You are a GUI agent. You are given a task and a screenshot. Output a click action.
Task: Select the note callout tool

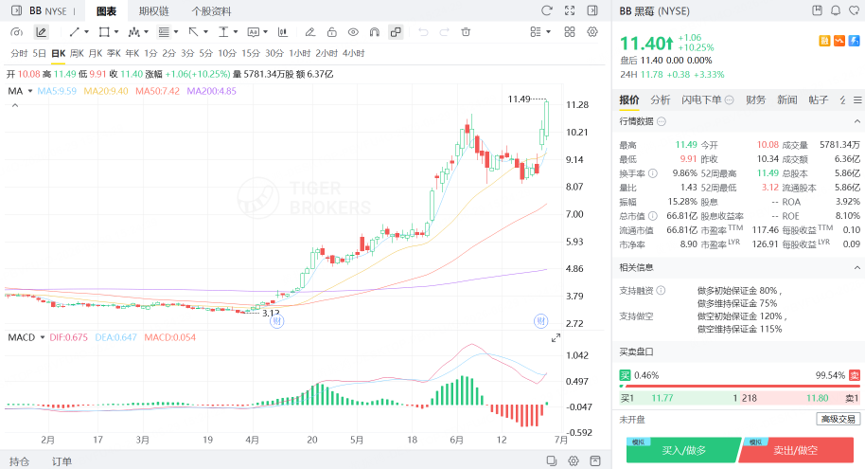pos(253,32)
